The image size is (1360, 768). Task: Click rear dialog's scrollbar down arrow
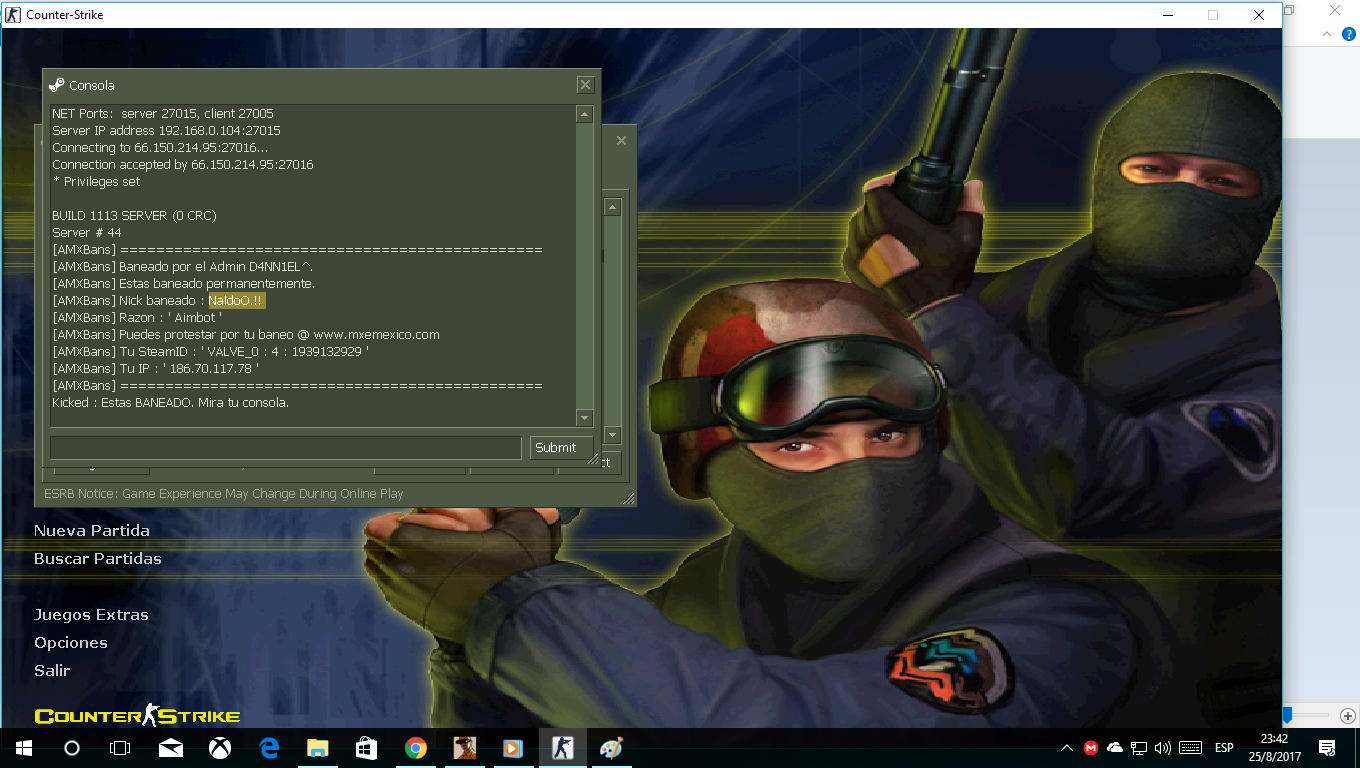click(x=613, y=436)
